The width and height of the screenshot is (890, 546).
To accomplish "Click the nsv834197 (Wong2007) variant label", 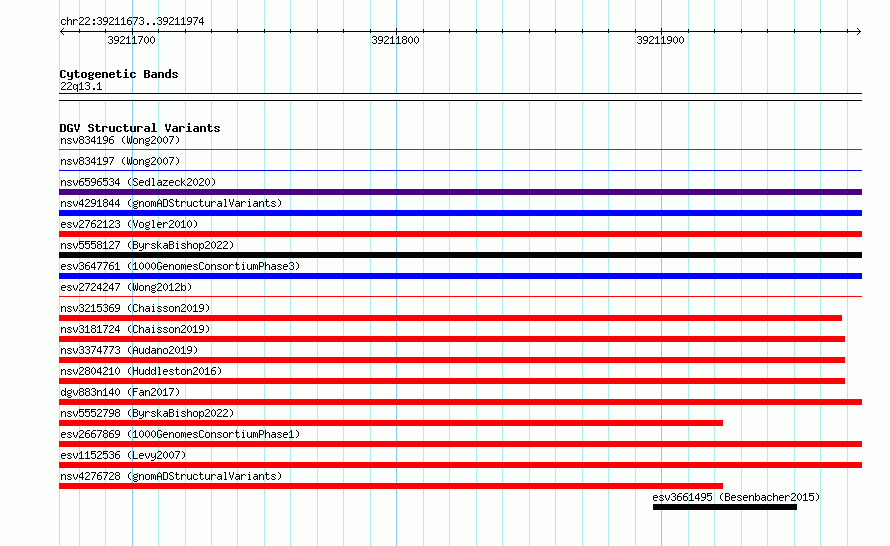I will [x=120, y=161].
